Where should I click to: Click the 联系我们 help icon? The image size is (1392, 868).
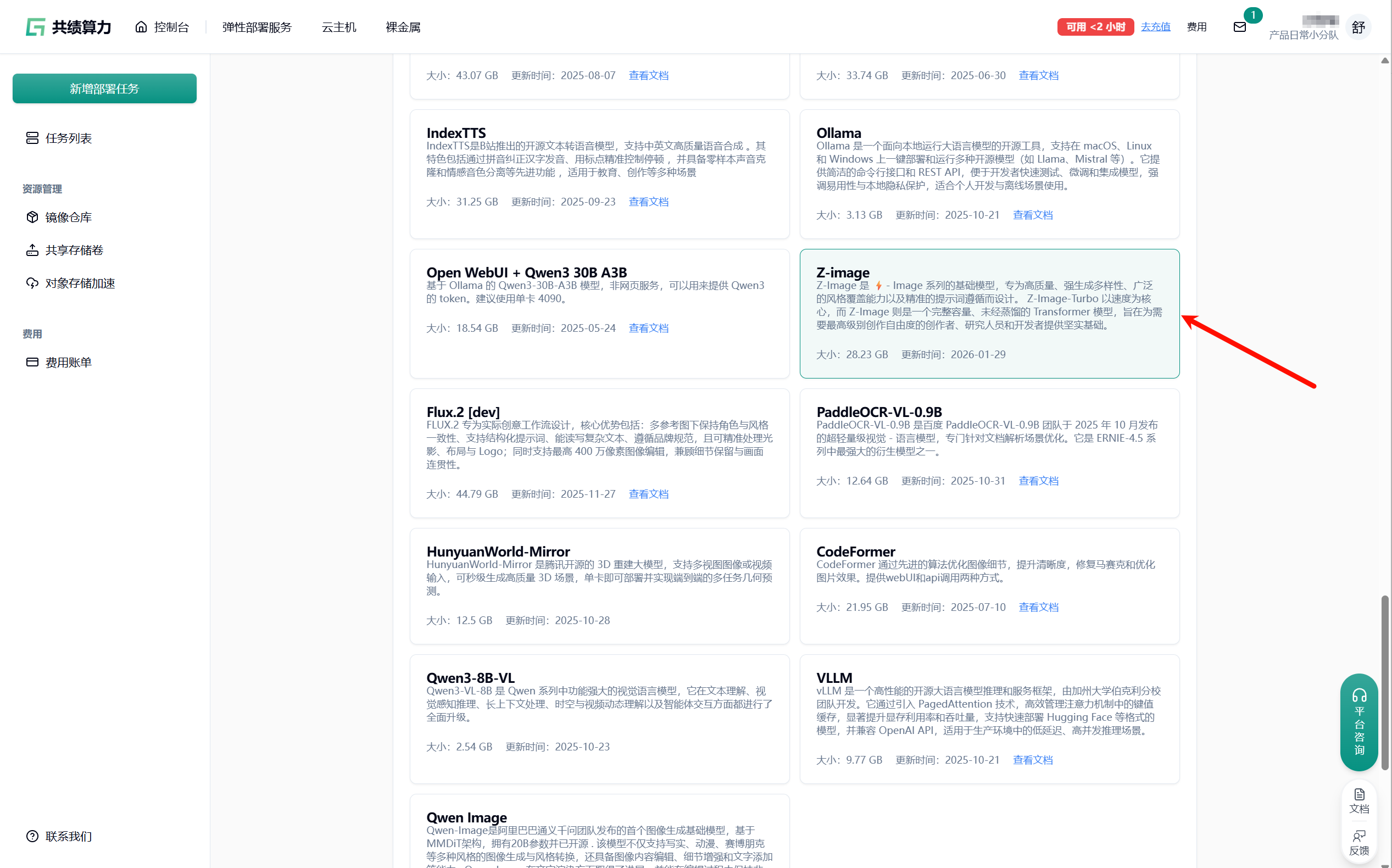click(32, 836)
